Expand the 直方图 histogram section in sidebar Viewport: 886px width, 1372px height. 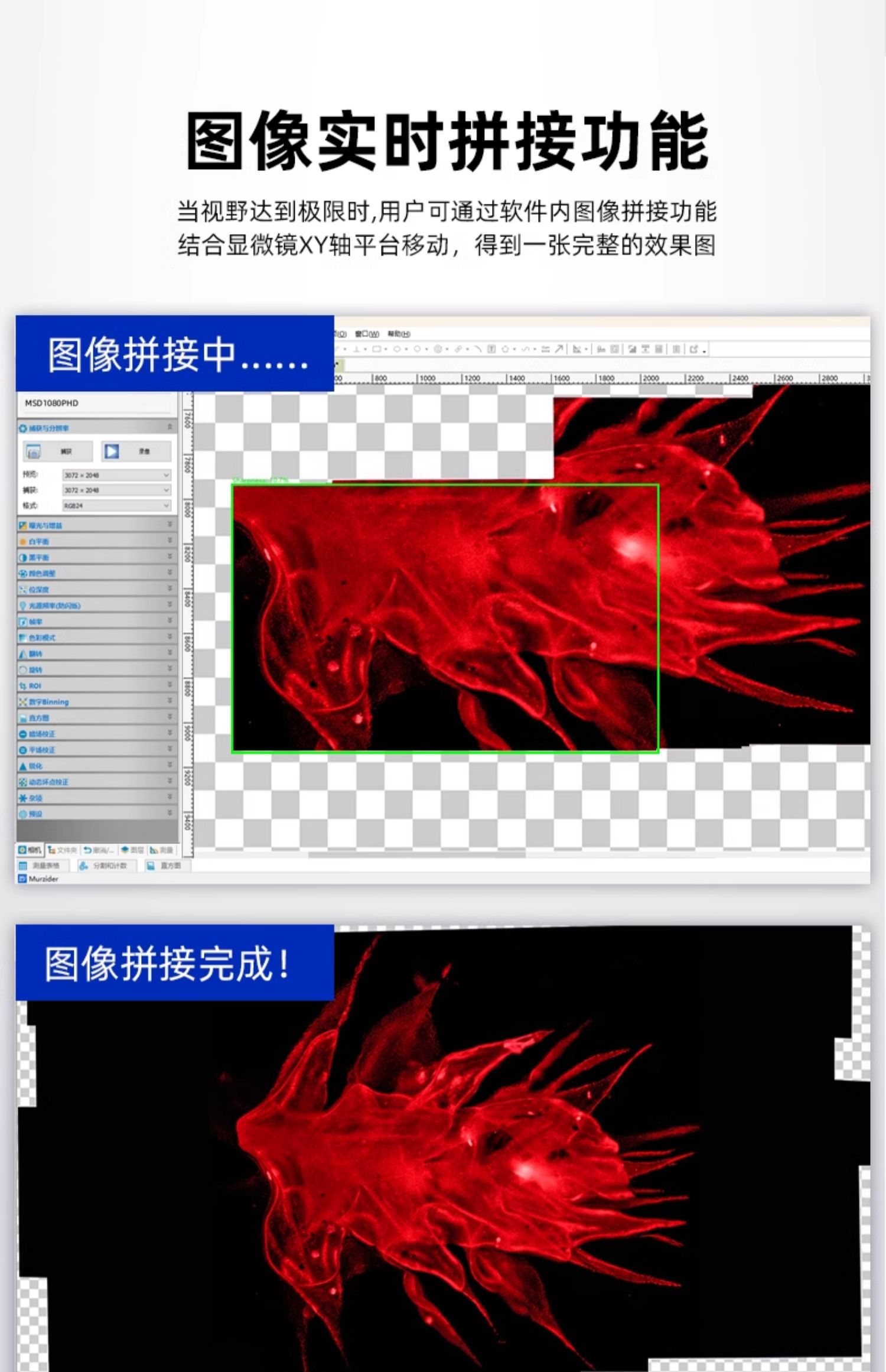pyautogui.click(x=97, y=717)
